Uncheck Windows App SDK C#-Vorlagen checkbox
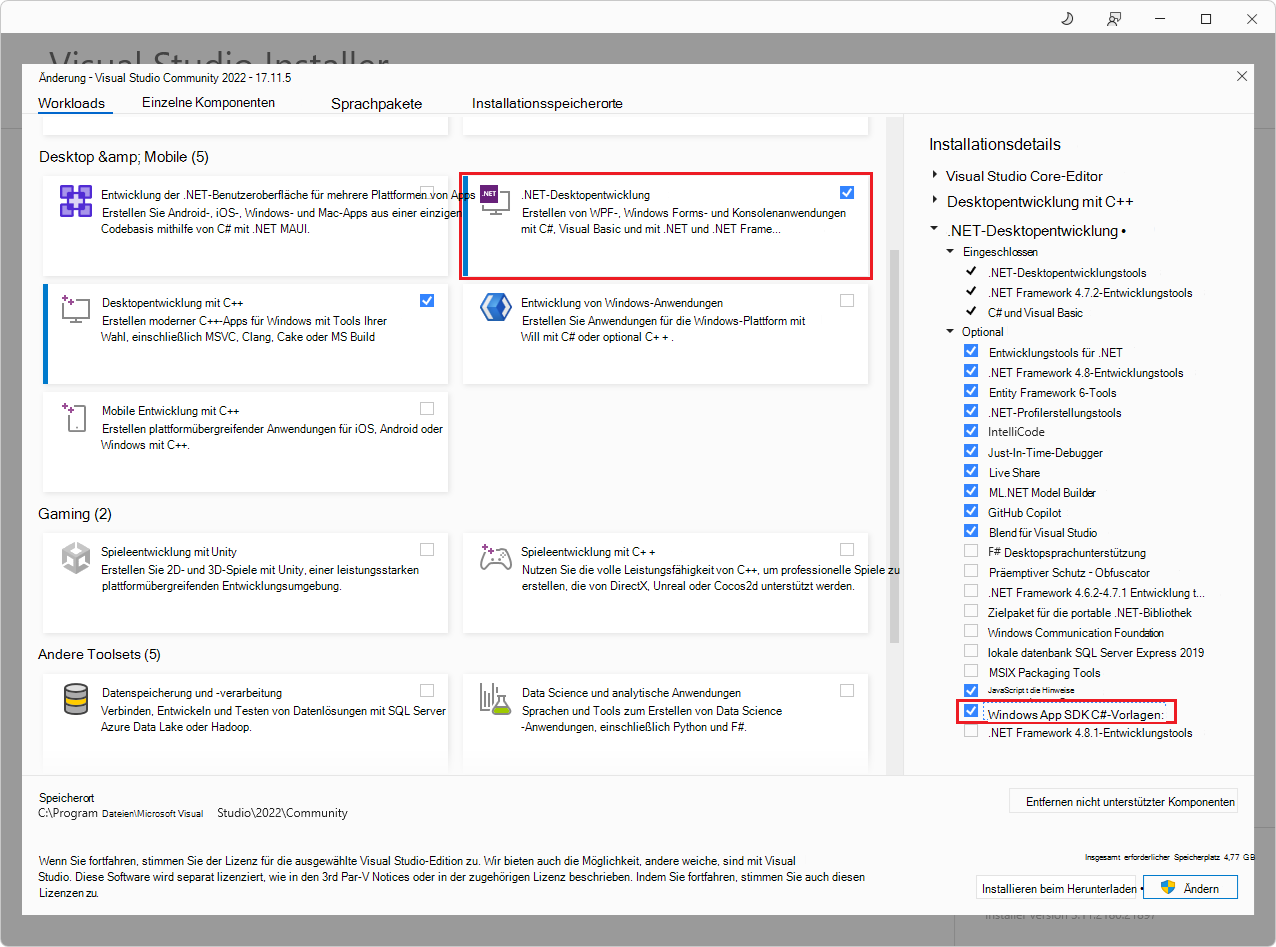The width and height of the screenshot is (1276, 947). [971, 711]
